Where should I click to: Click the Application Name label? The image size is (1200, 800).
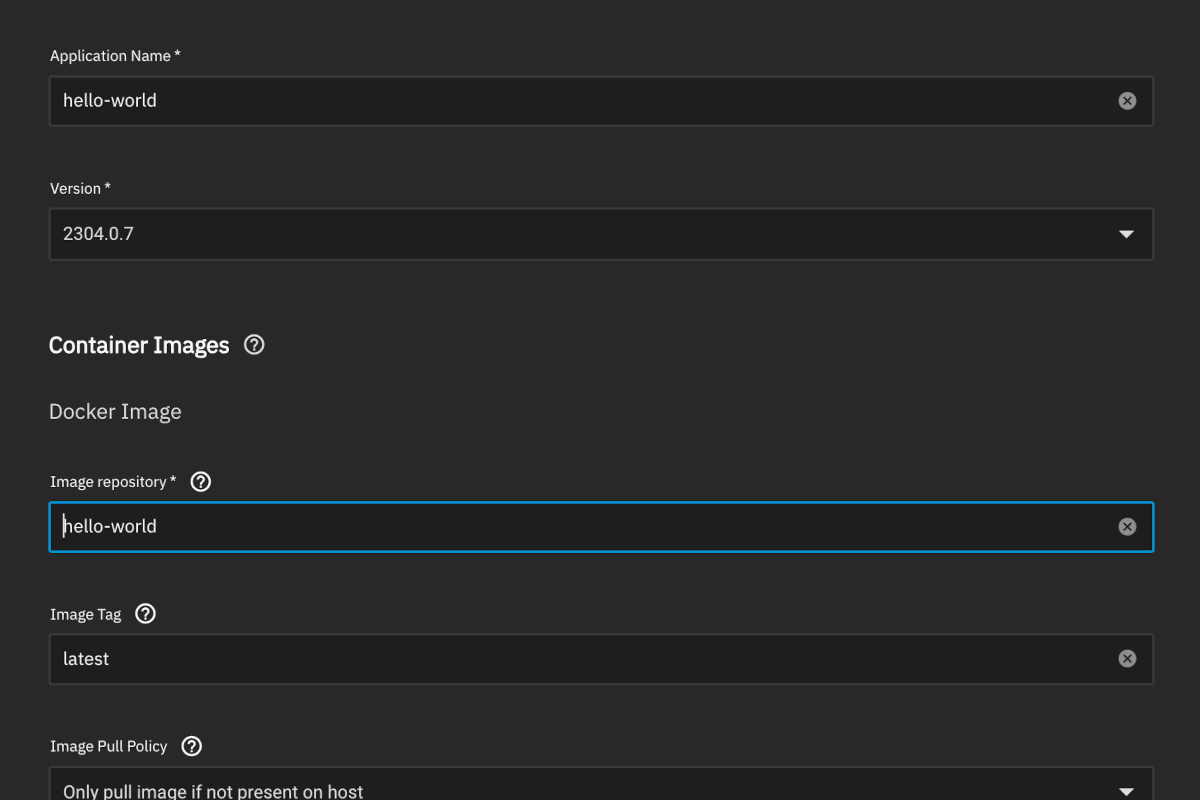pyautogui.click(x=115, y=56)
